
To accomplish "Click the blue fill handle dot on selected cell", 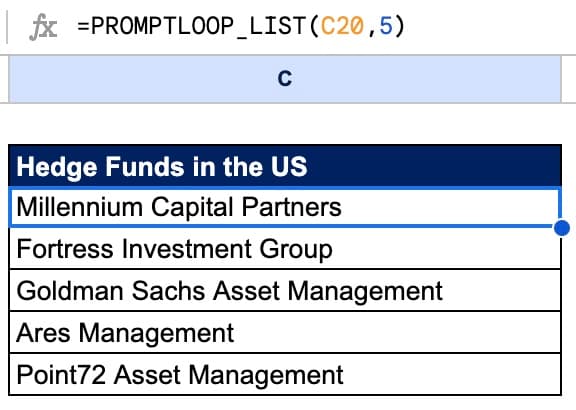I will [562, 228].
